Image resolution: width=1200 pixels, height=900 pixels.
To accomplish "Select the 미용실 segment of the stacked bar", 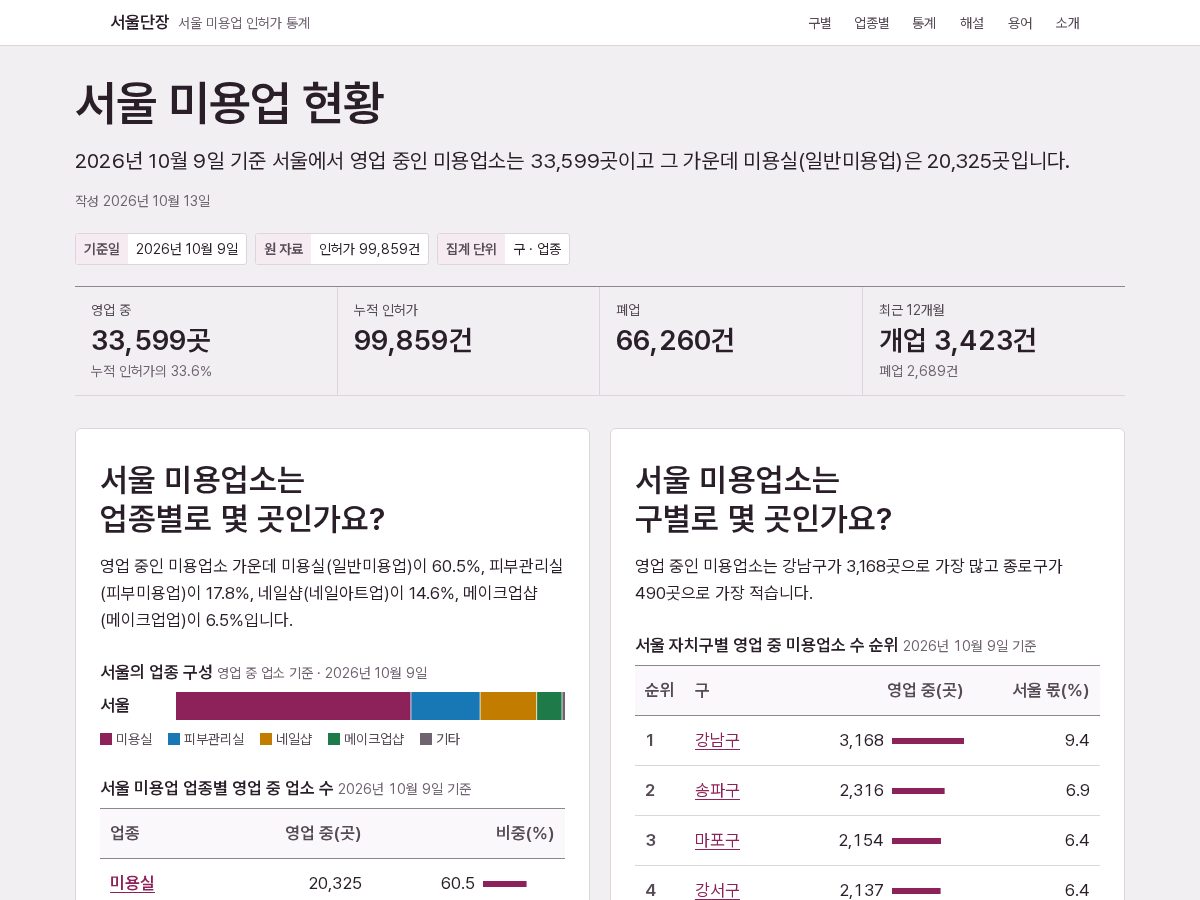I will pyautogui.click(x=293, y=706).
